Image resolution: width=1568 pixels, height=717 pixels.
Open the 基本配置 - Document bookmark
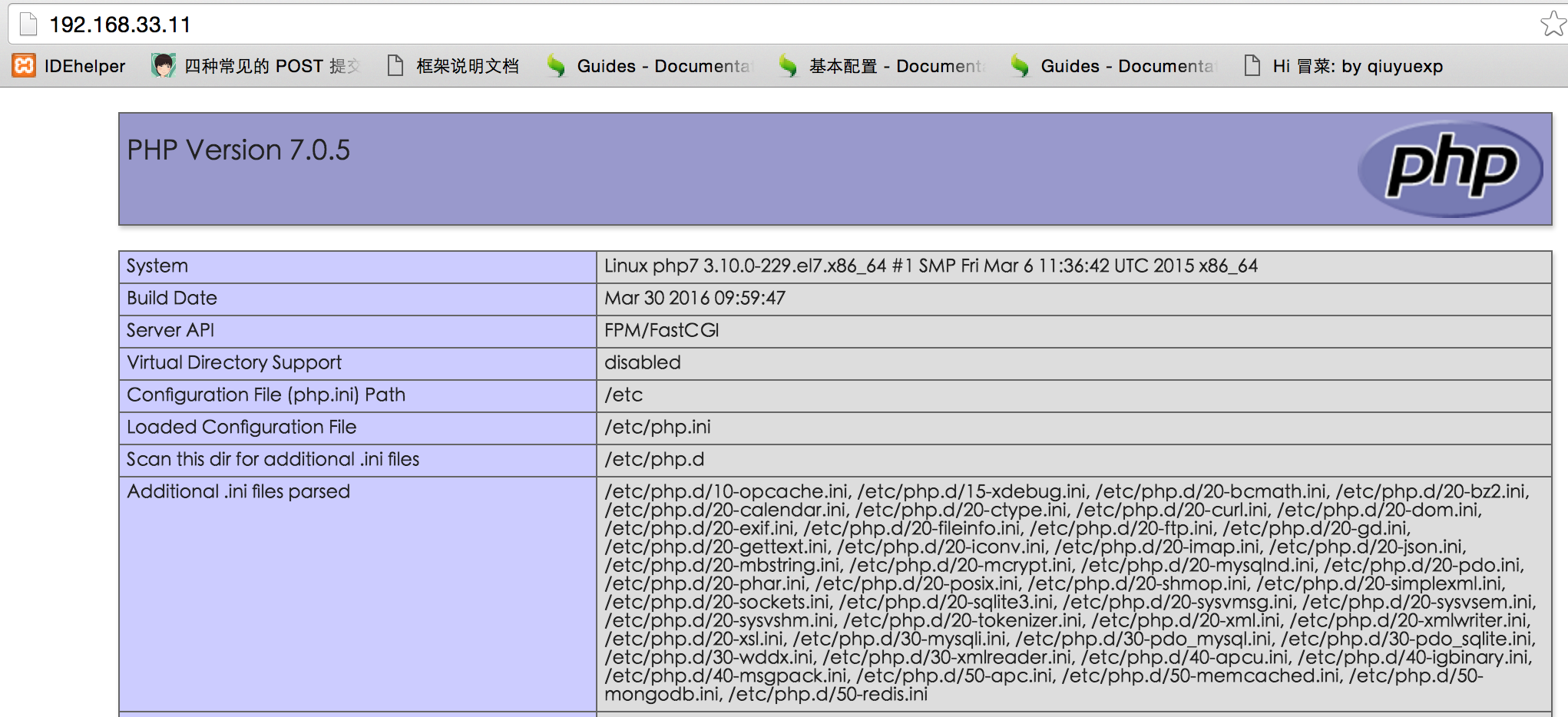(x=882, y=66)
